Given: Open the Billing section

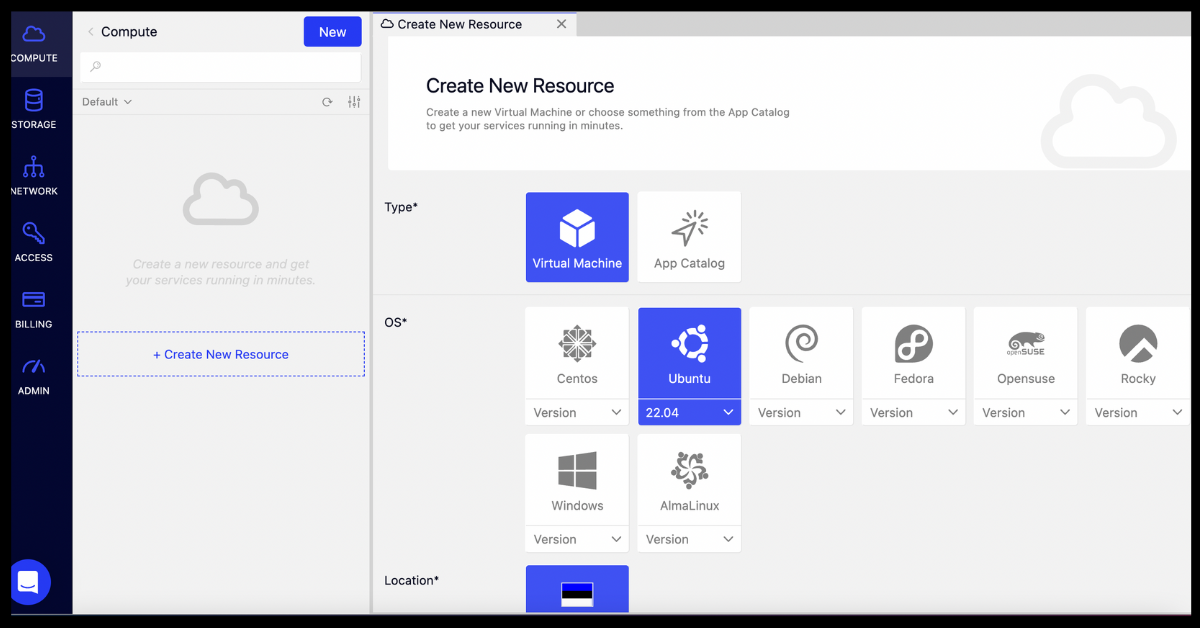Looking at the screenshot, I should pyautogui.click(x=34, y=308).
